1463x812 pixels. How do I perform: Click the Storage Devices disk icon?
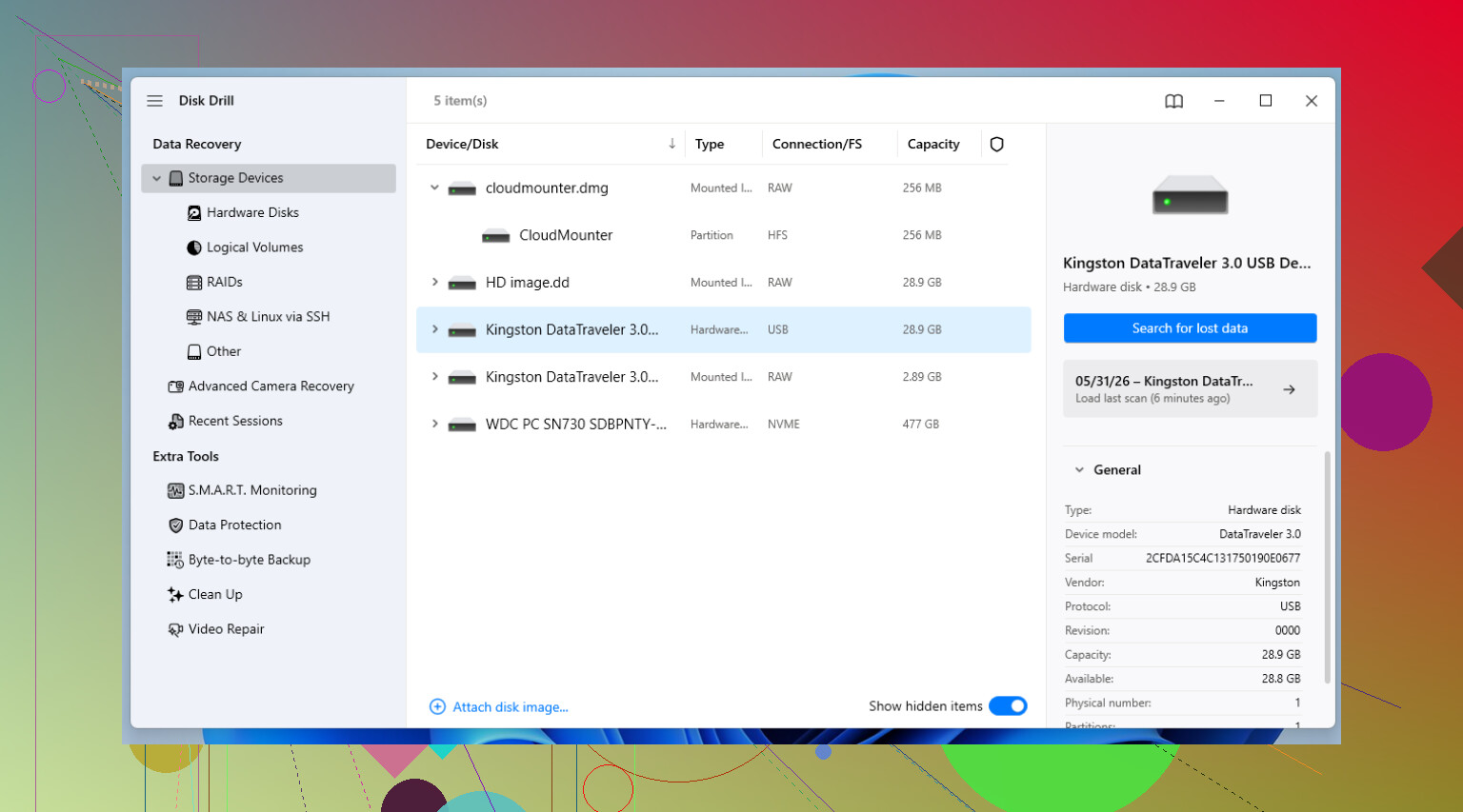pyautogui.click(x=176, y=178)
